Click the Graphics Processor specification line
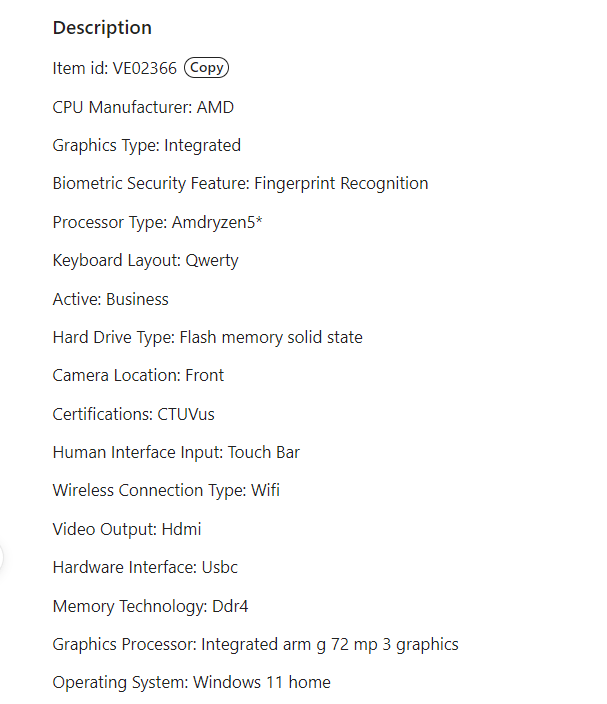607x704 pixels. (x=255, y=644)
